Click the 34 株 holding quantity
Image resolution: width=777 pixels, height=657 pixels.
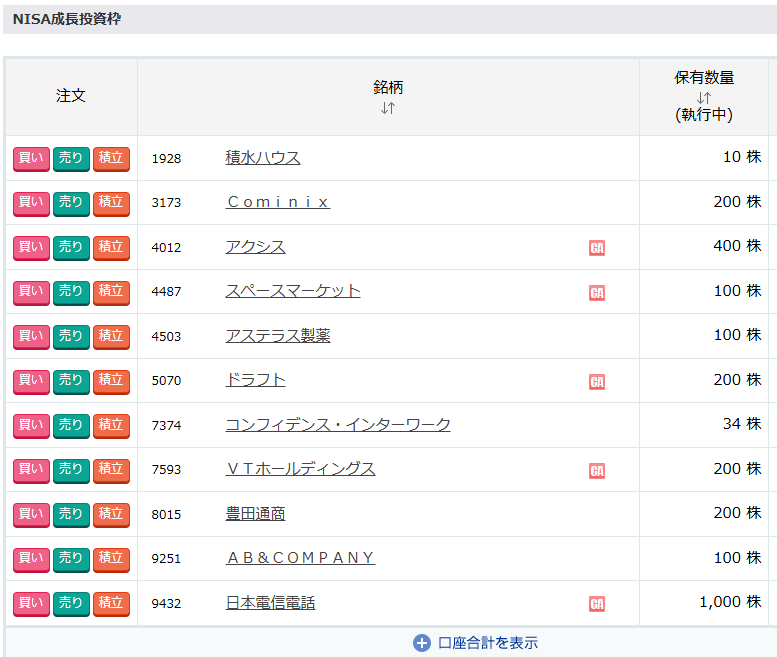pos(742,424)
